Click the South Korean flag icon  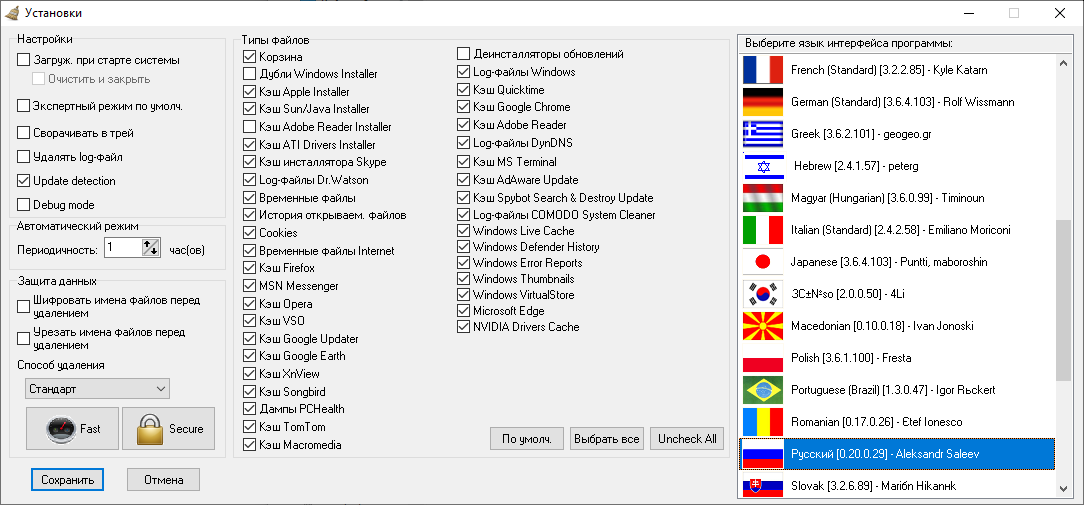pyautogui.click(x=763, y=294)
